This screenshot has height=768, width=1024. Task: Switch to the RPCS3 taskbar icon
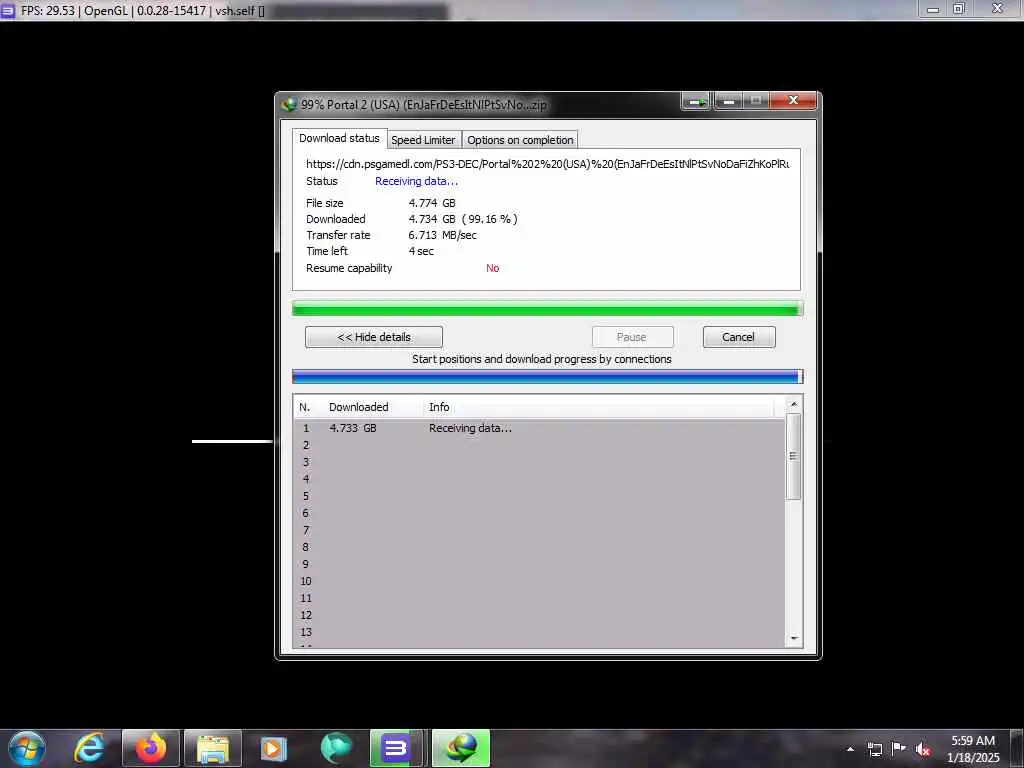pos(396,748)
